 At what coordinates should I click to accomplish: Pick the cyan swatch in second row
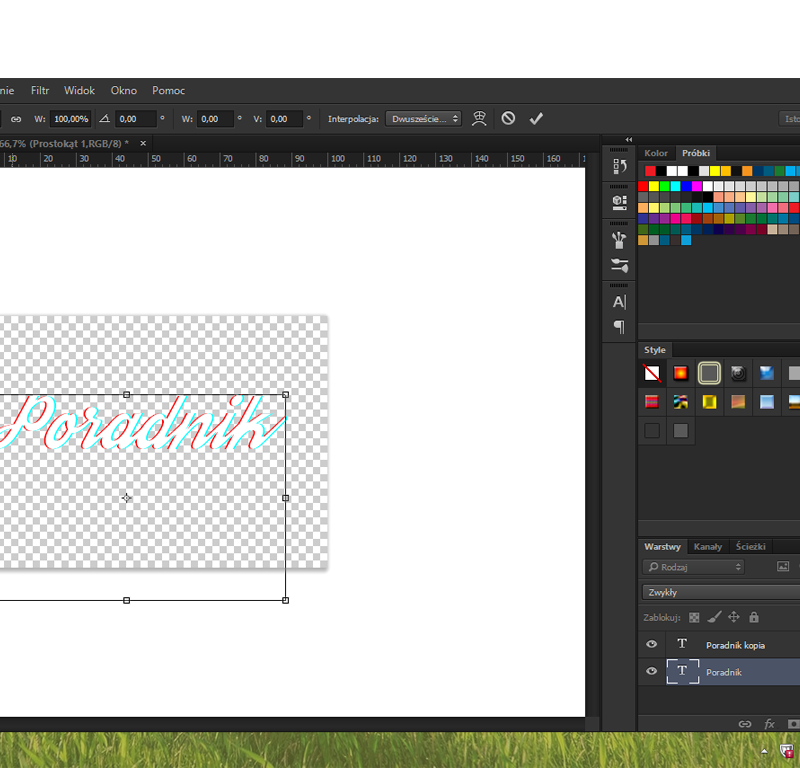pyautogui.click(x=675, y=186)
